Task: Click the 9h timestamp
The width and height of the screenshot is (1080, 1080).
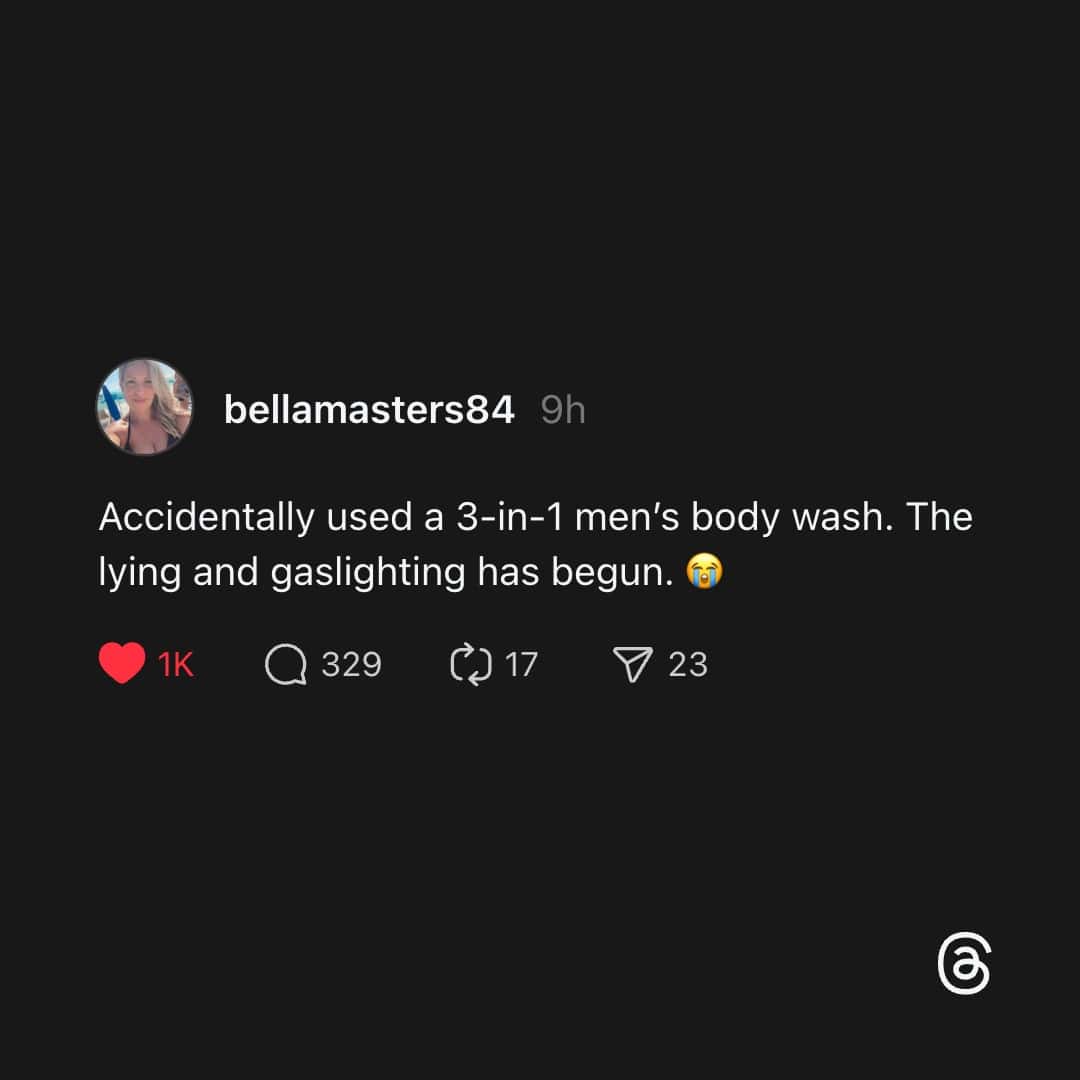Action: 563,410
